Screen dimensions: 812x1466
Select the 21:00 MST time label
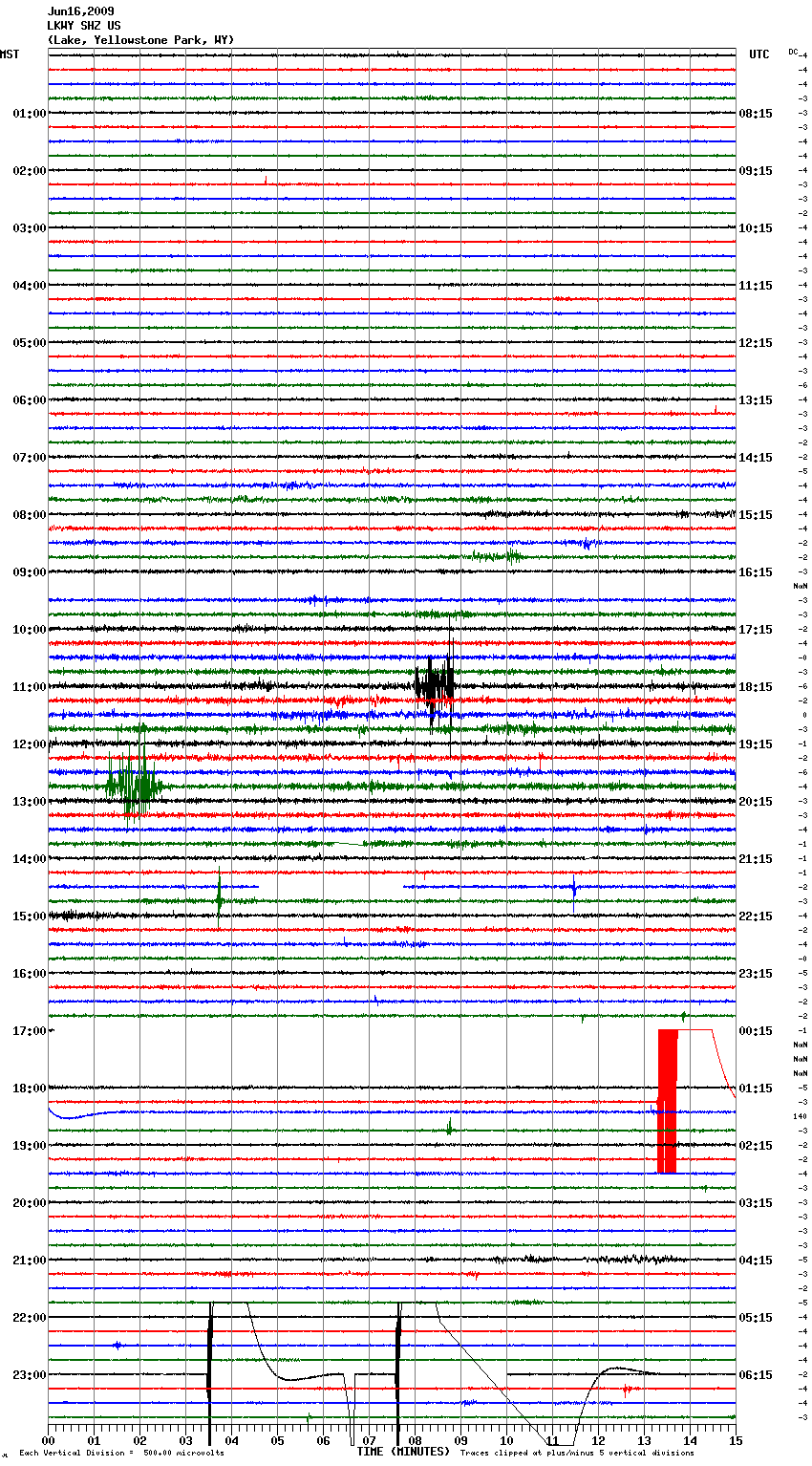coord(29,1261)
